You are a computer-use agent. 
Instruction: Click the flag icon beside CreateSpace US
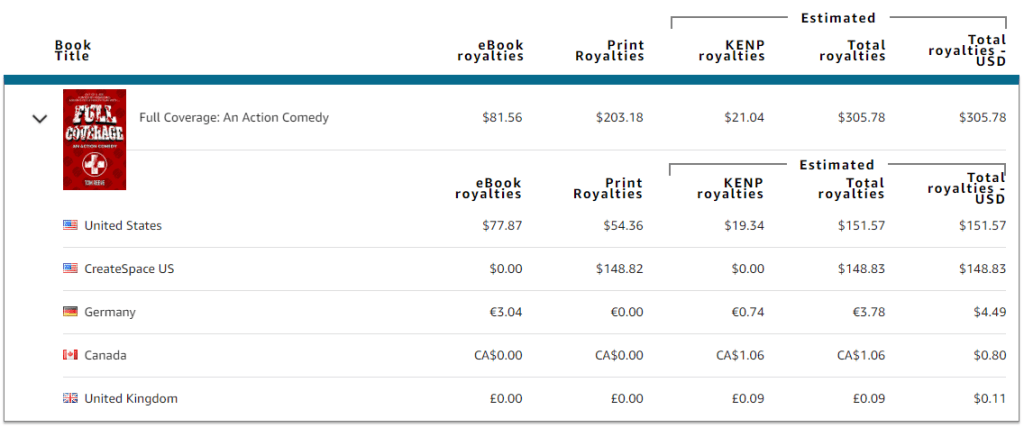pyautogui.click(x=70, y=268)
